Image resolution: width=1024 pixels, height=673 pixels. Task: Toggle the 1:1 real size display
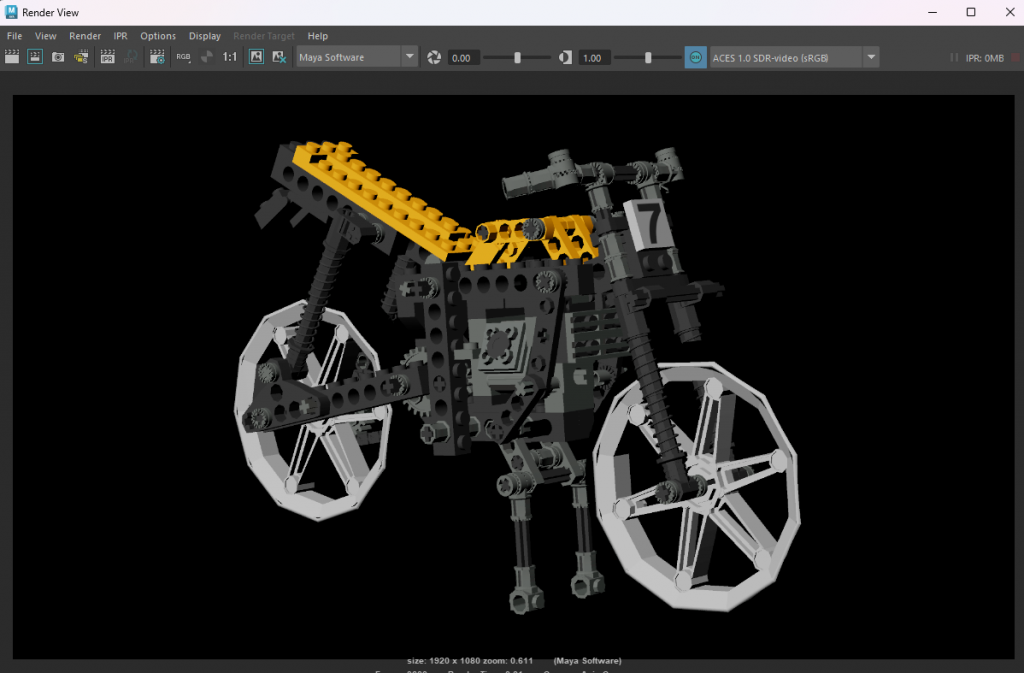(230, 58)
